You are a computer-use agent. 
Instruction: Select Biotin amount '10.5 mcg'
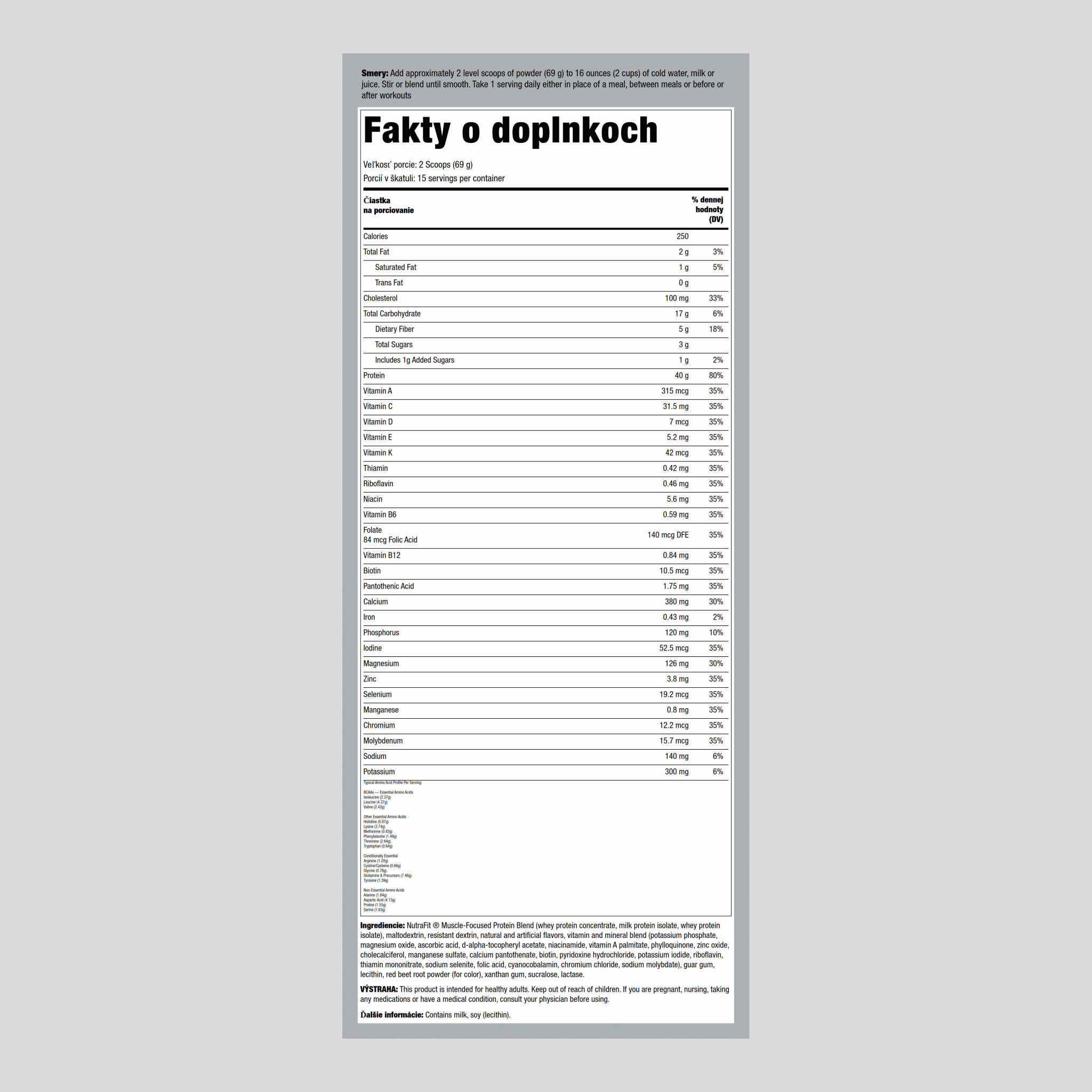(674, 571)
